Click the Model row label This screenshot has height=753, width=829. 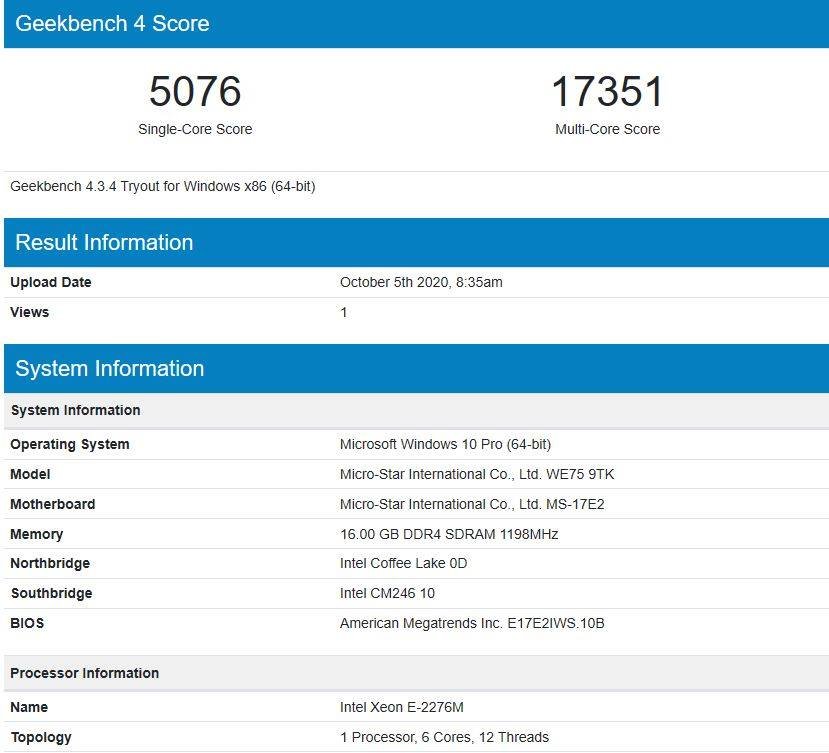pyautogui.click(x=30, y=474)
